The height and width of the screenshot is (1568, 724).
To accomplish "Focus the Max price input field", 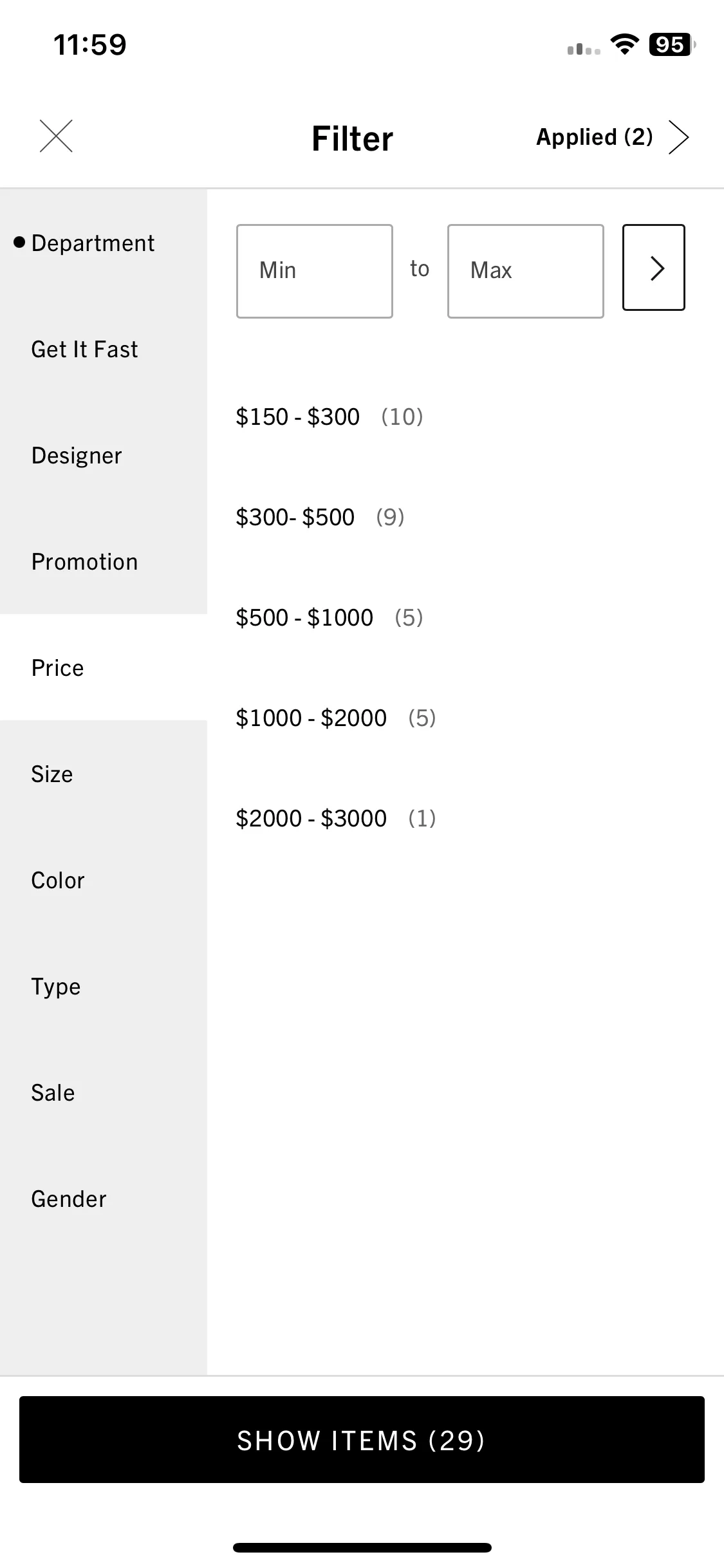I will (x=526, y=271).
